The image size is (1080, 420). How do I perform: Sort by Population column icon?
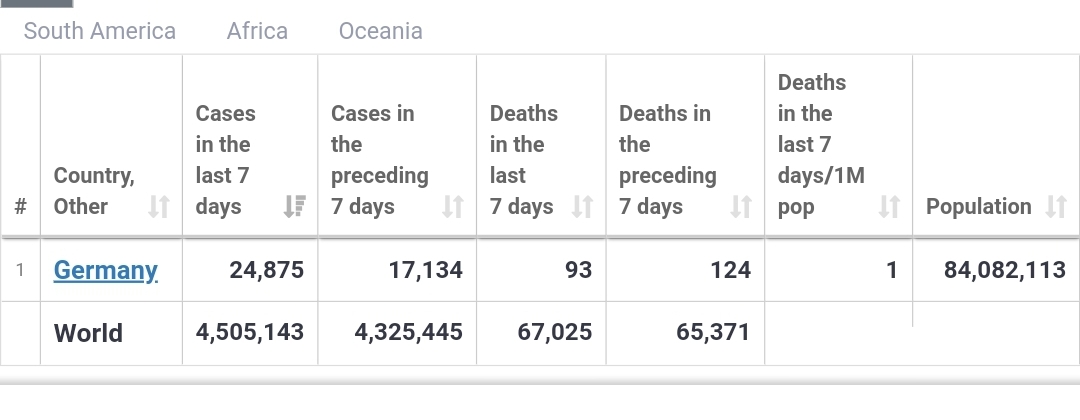coord(1056,207)
